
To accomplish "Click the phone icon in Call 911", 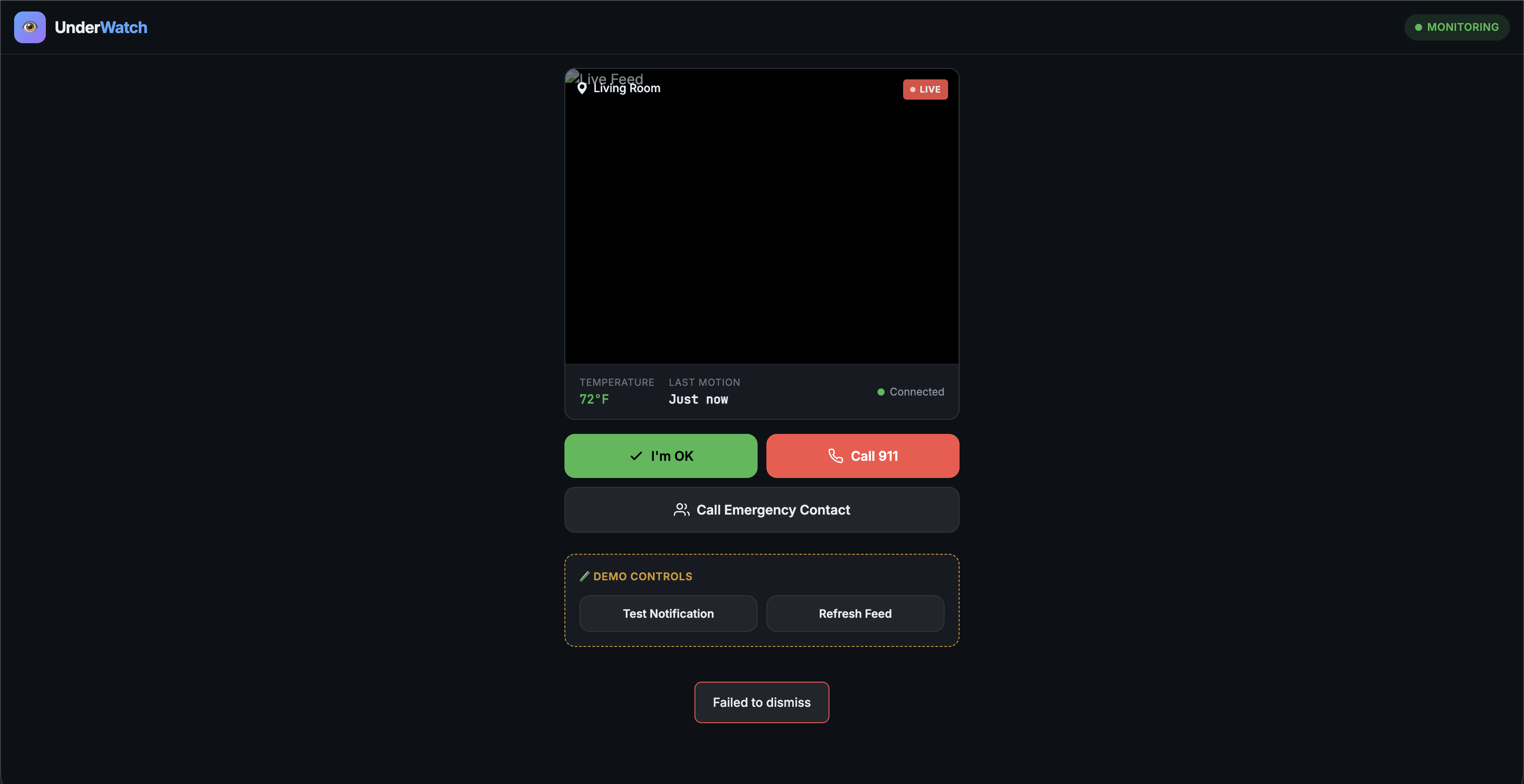I will (835, 455).
